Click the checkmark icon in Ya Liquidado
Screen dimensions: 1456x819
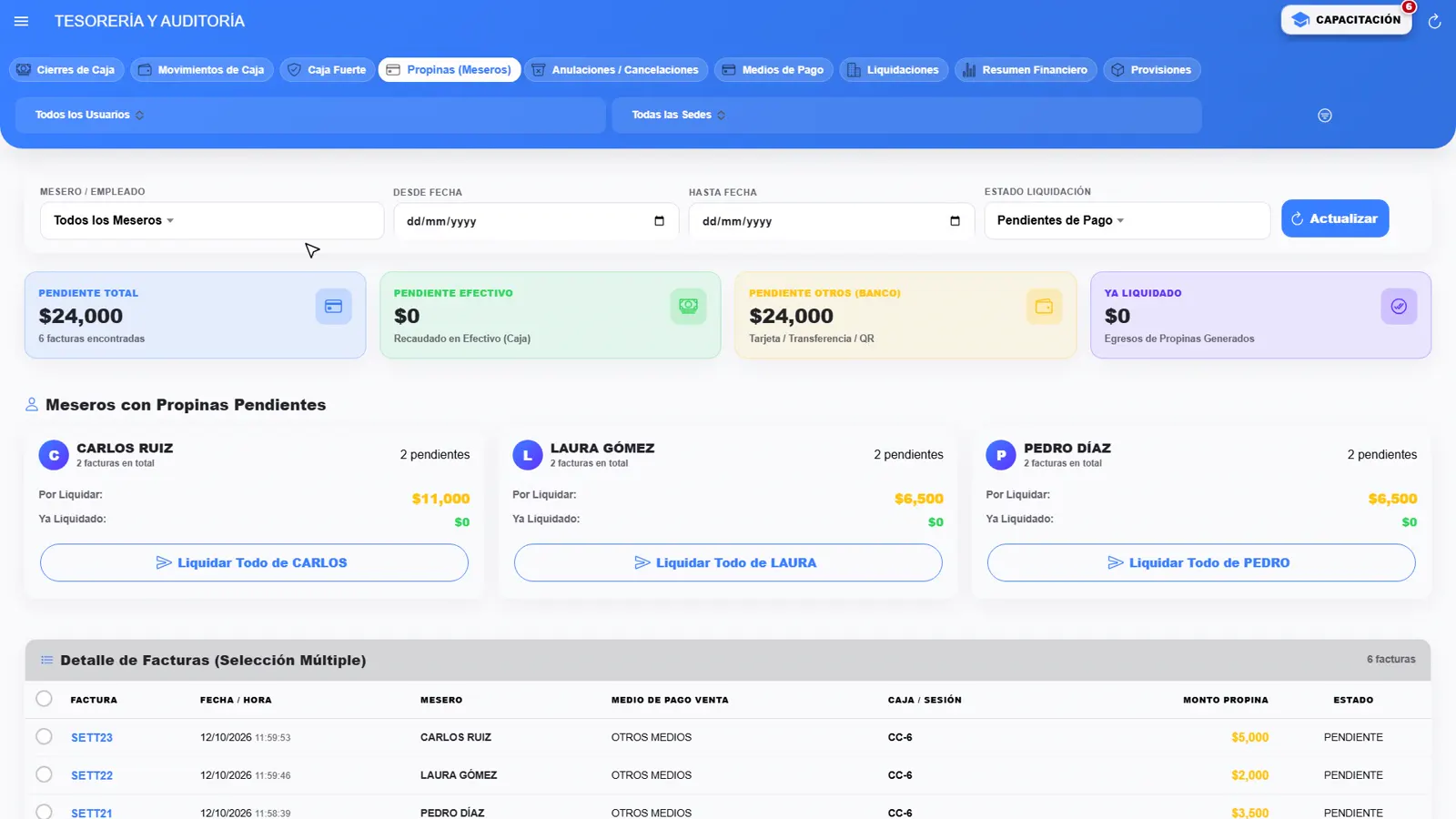(1399, 307)
